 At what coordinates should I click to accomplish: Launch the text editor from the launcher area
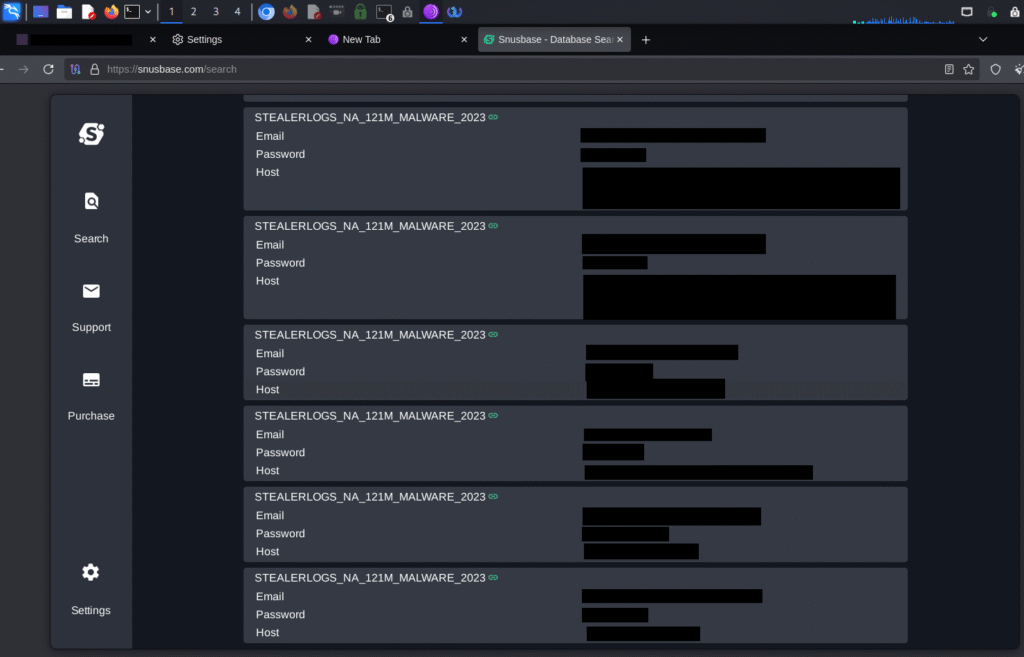coord(88,12)
